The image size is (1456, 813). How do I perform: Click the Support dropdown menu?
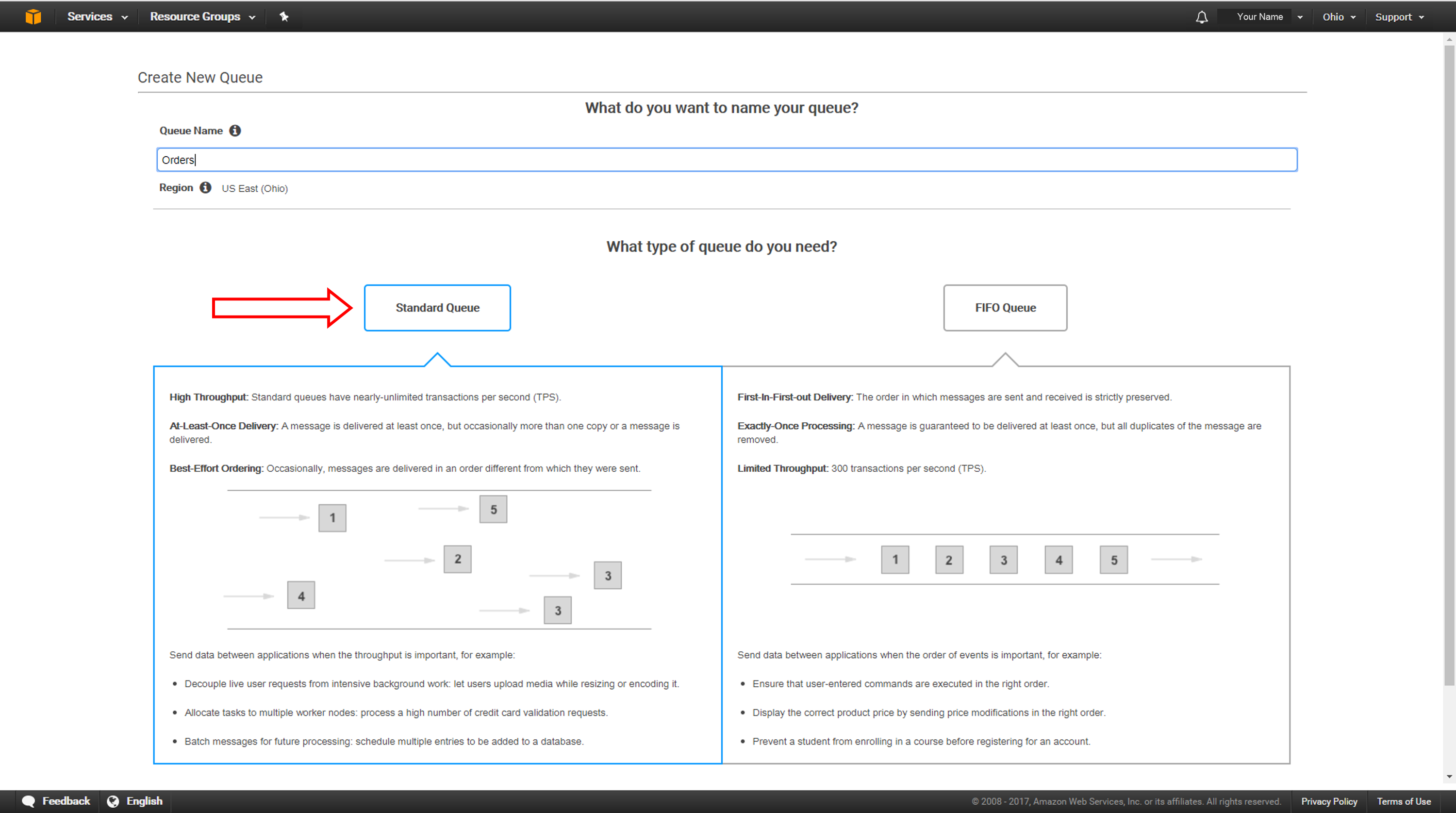pyautogui.click(x=1400, y=16)
